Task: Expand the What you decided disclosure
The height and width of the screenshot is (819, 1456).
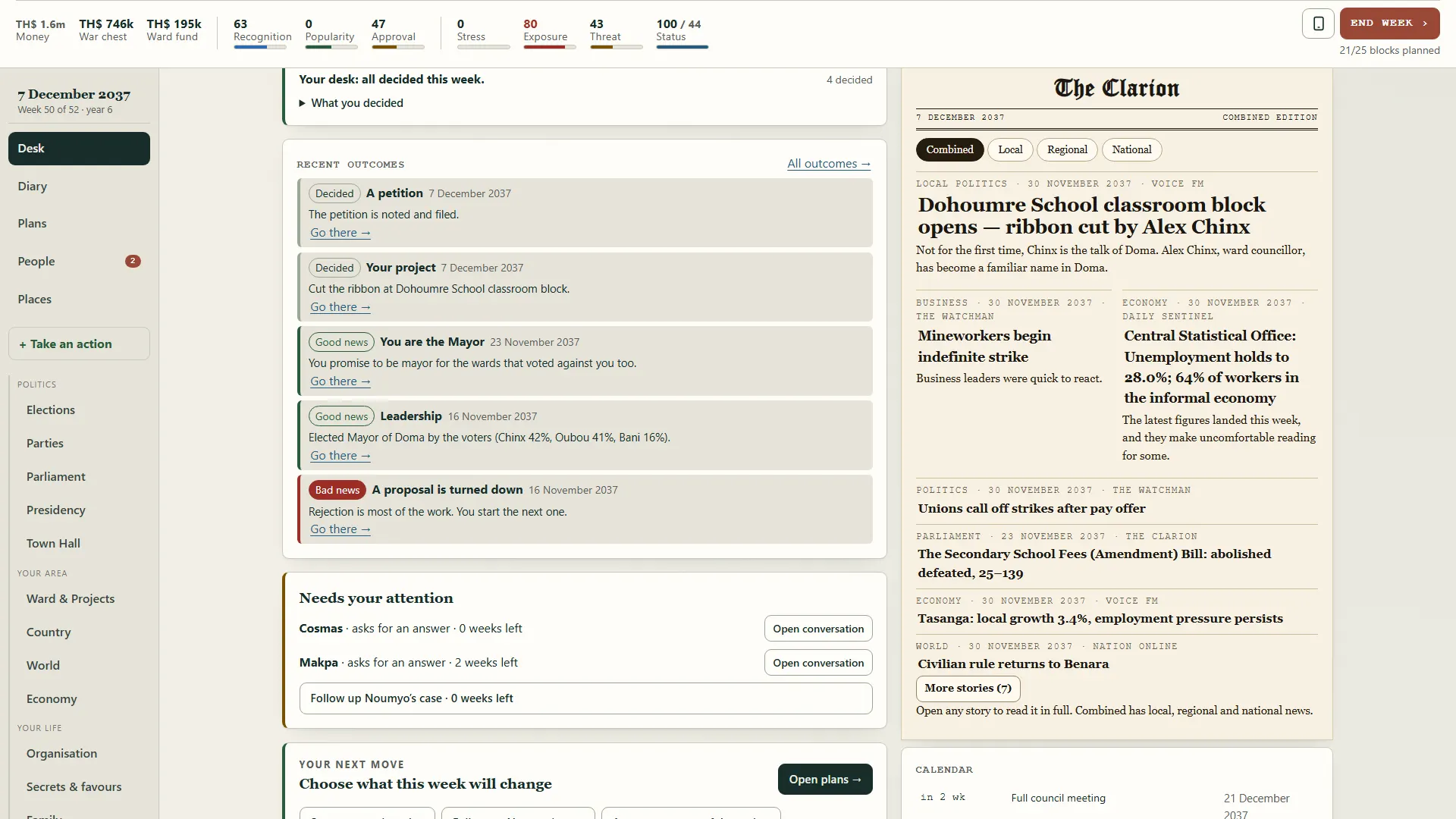Action: (x=351, y=103)
